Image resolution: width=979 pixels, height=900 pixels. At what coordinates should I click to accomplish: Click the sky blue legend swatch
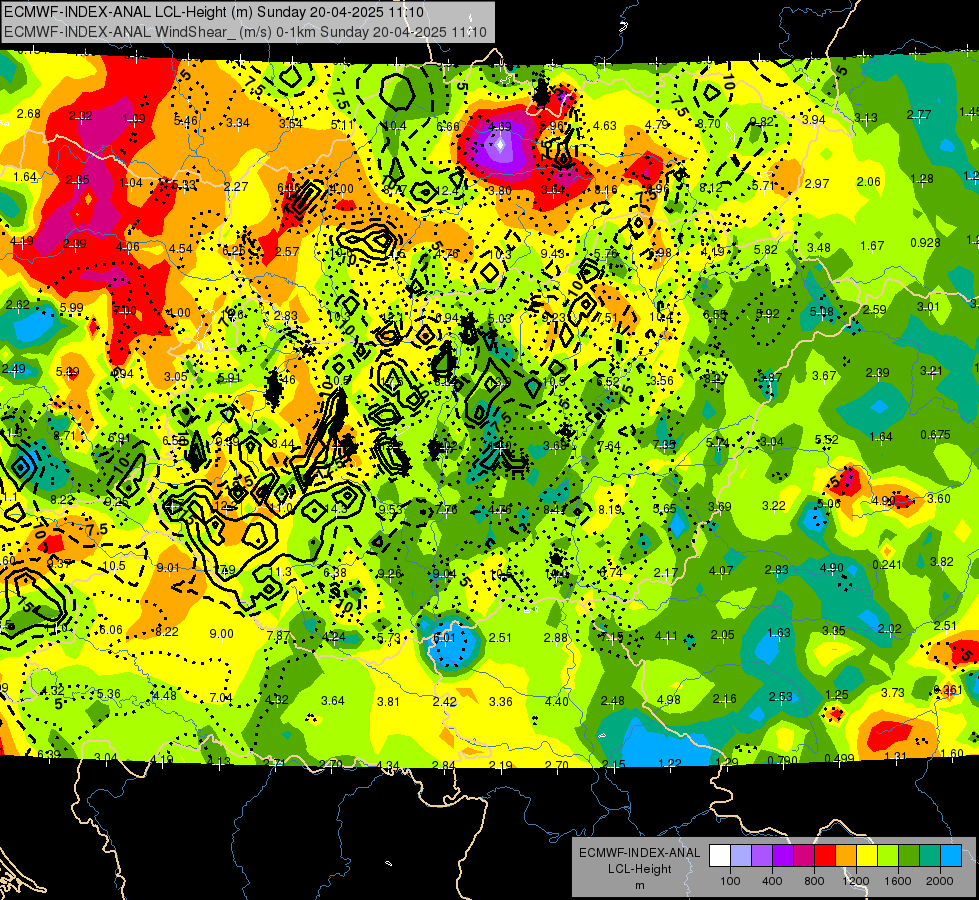tap(951, 856)
